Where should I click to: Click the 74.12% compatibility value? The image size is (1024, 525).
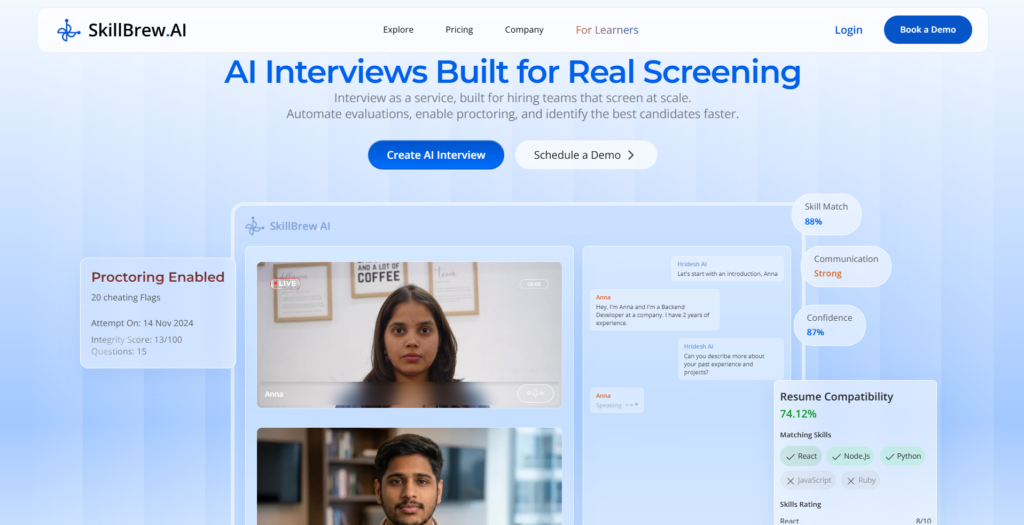[798, 413]
